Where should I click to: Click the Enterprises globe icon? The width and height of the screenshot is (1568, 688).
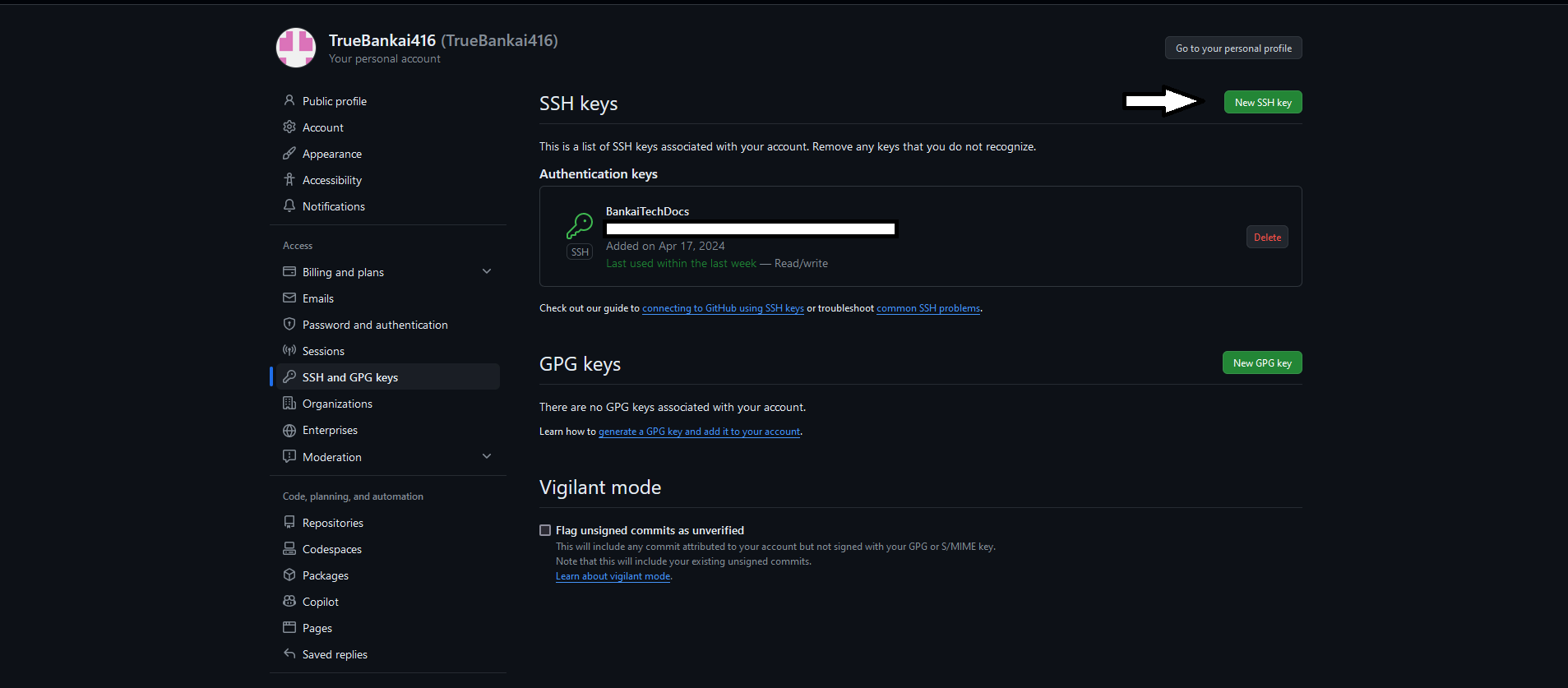(289, 430)
